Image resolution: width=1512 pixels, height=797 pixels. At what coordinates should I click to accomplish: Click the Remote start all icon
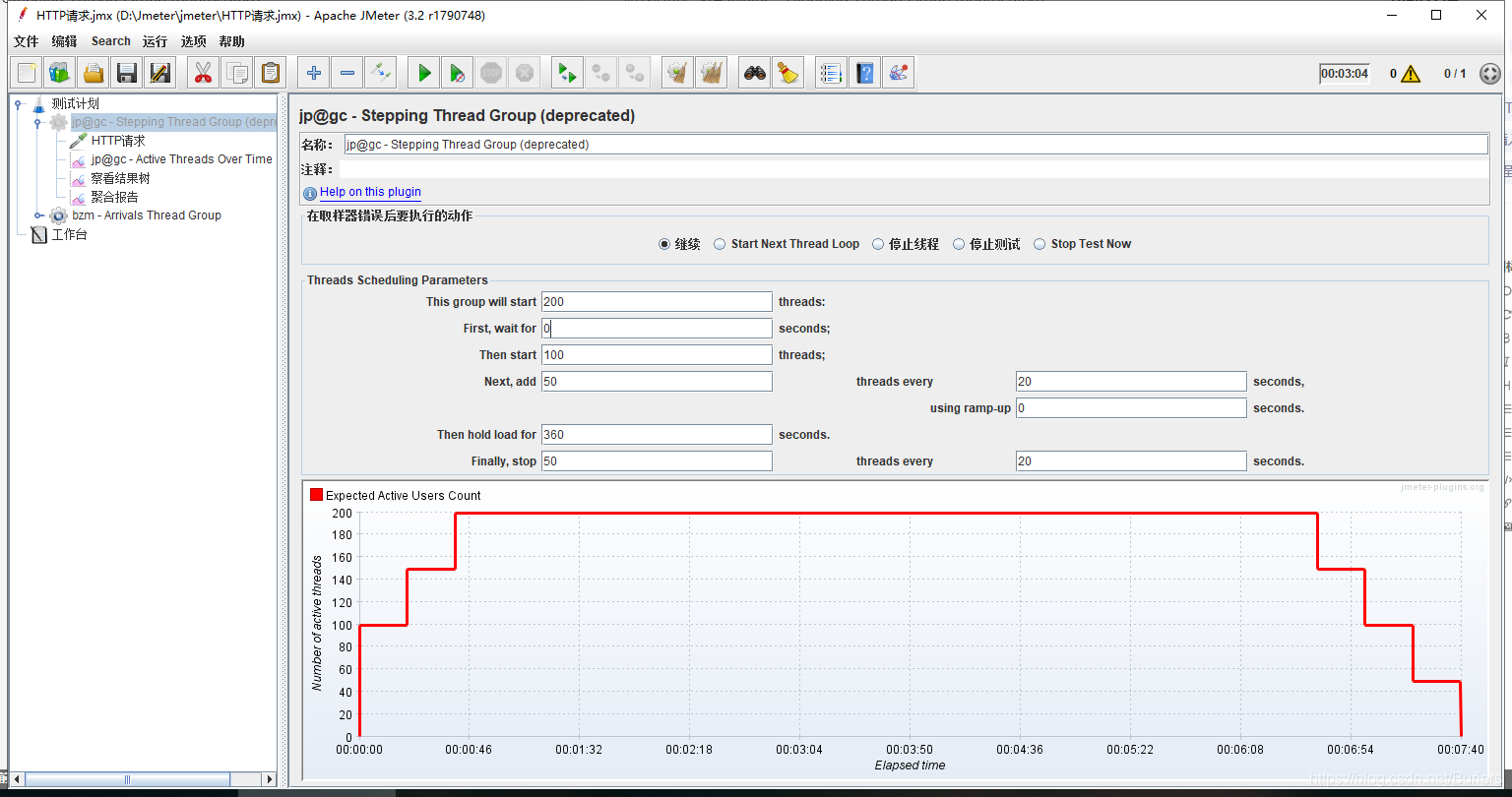[568, 73]
